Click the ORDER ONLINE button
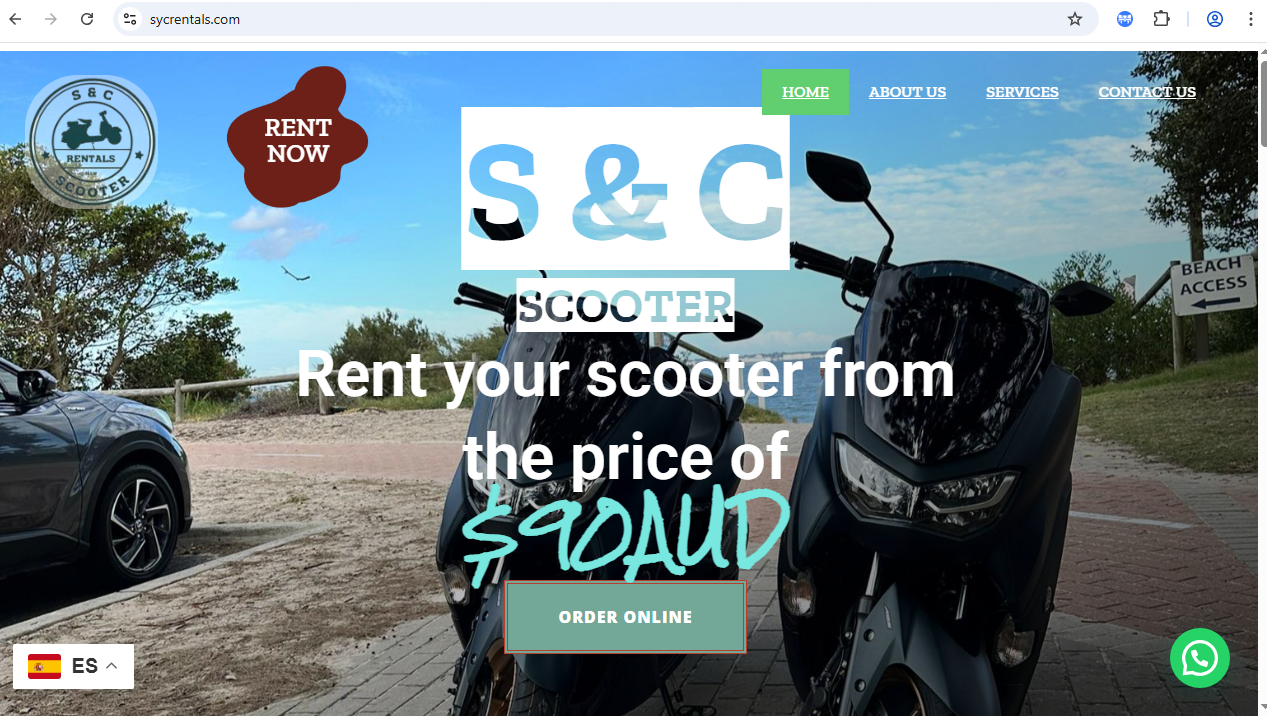This screenshot has height=716, width=1267. tap(625, 617)
